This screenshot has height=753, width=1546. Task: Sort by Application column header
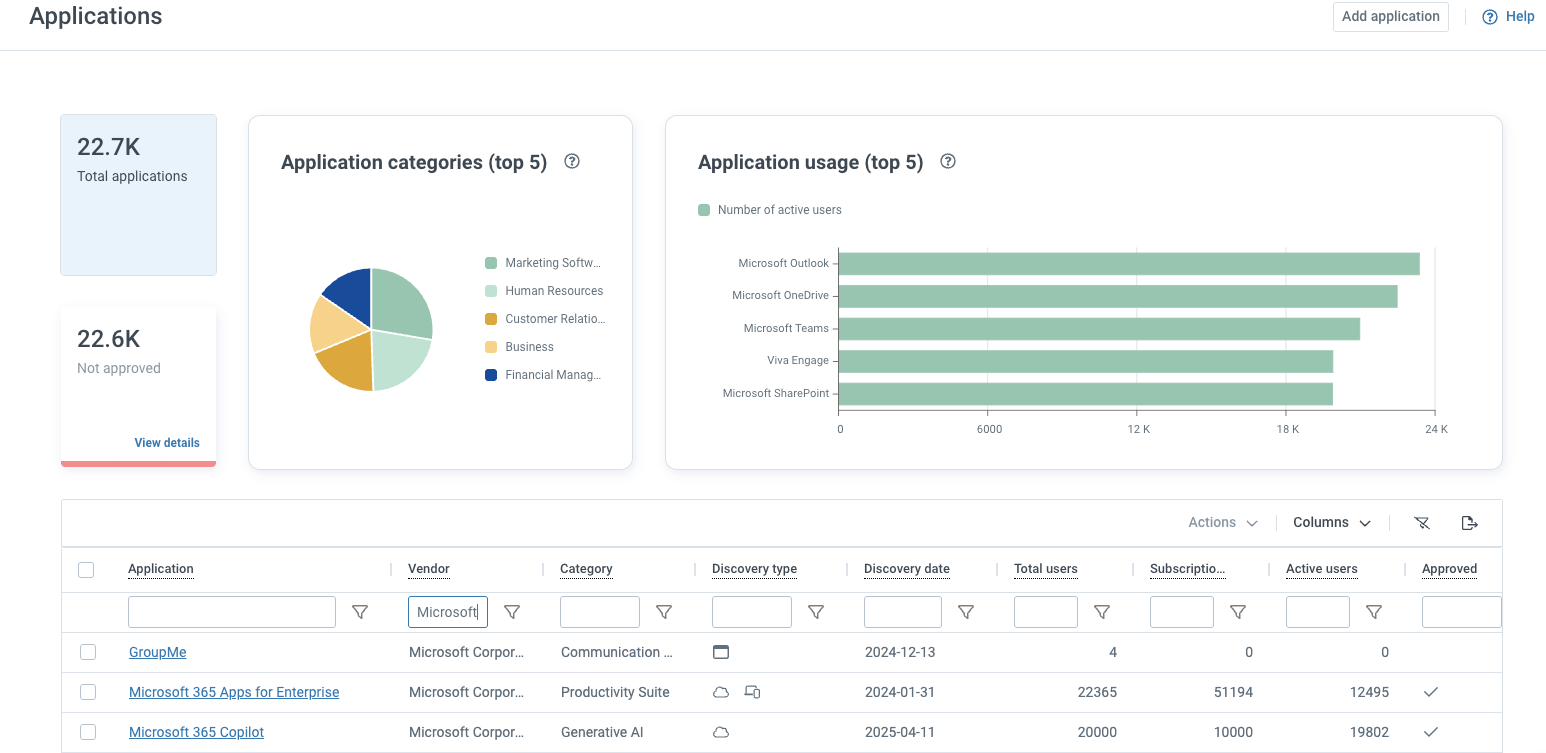click(161, 569)
